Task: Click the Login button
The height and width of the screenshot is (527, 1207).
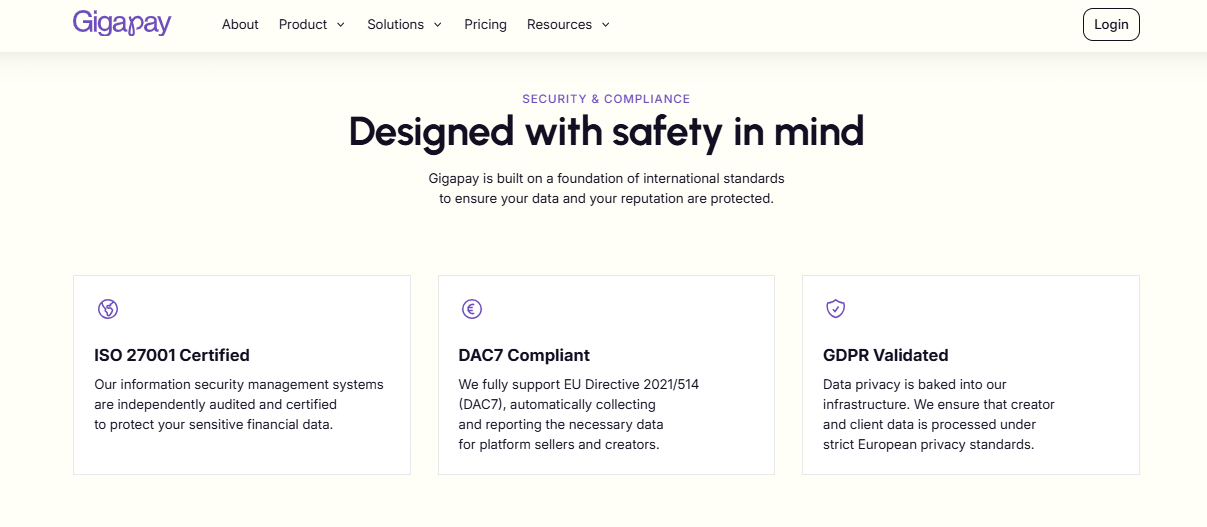Action: pyautogui.click(x=1111, y=24)
